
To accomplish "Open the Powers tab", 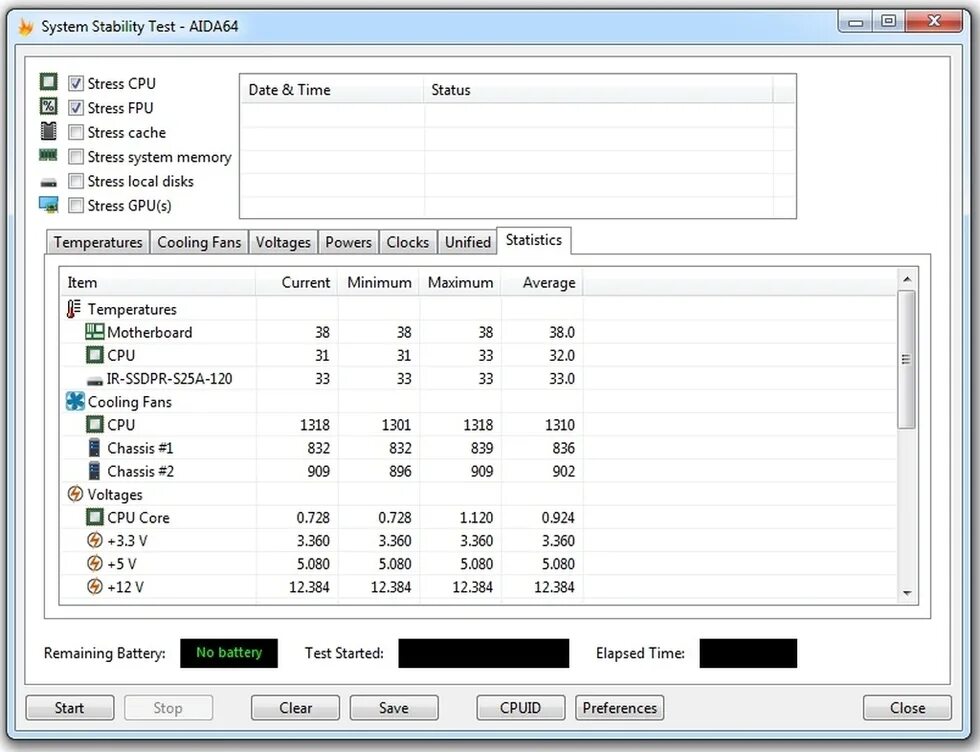I will 348,242.
